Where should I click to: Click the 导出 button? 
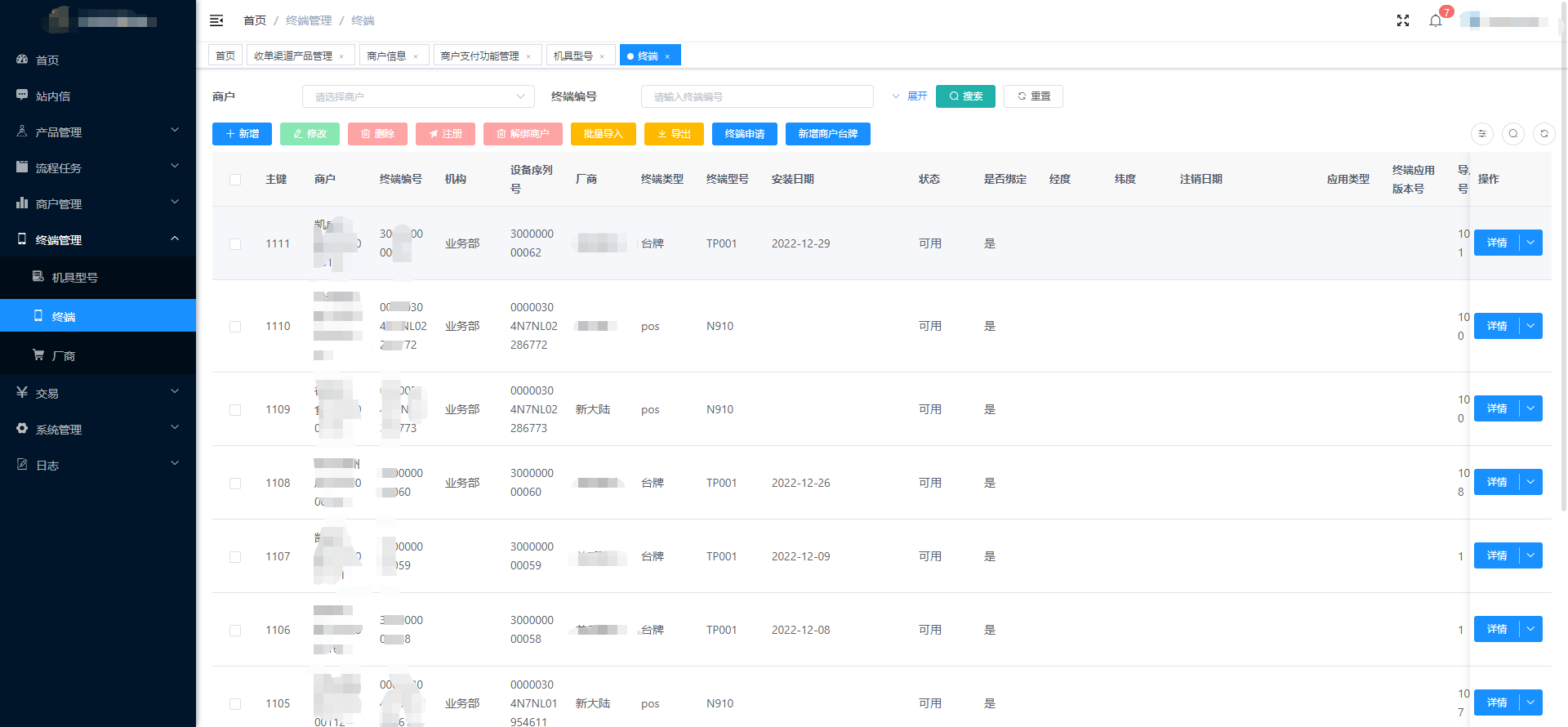674,134
